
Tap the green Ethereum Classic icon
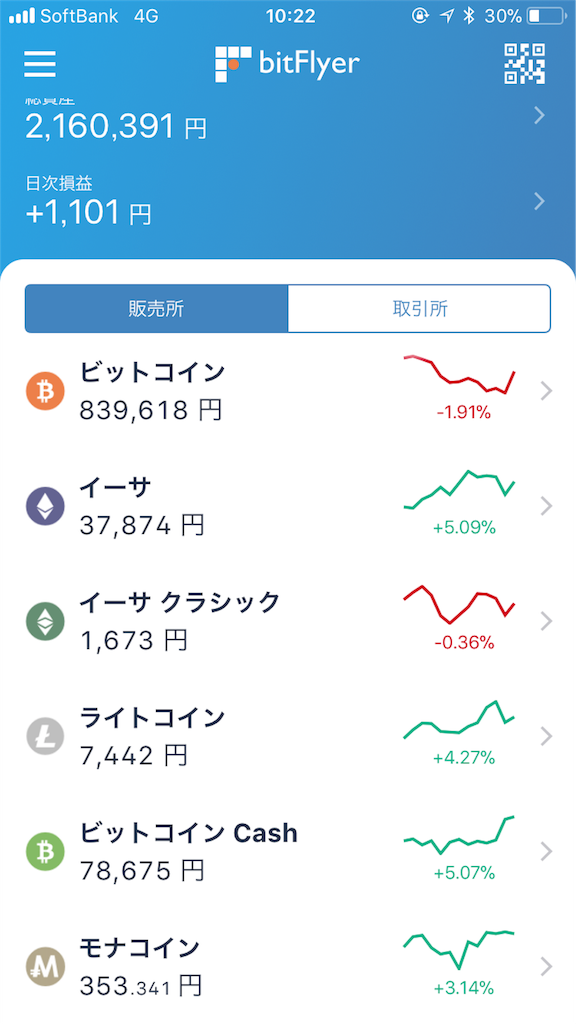(x=45, y=621)
